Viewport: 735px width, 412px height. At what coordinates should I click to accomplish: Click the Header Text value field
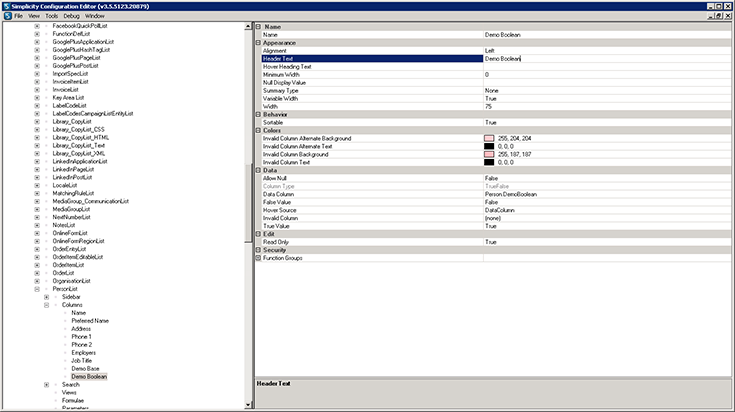click(x=607, y=59)
